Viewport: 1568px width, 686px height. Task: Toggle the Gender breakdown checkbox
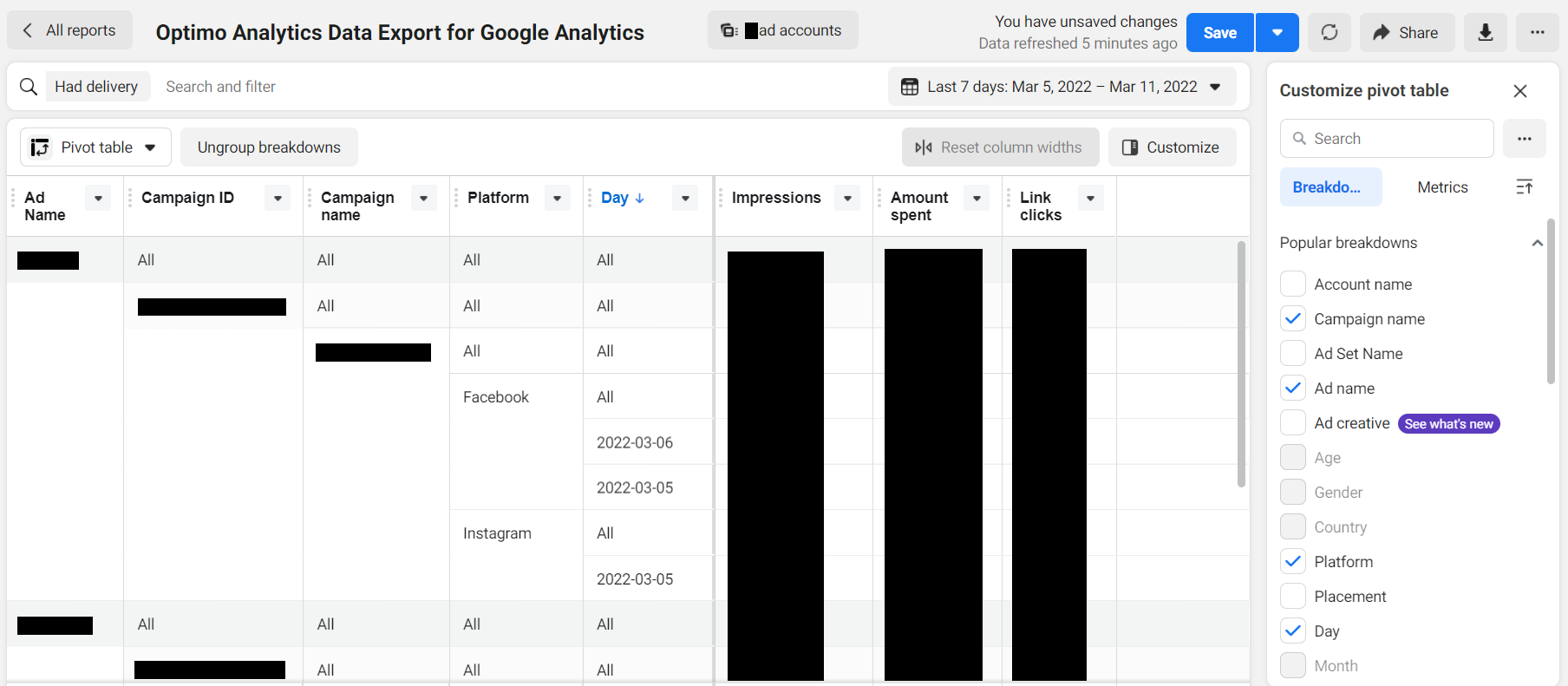tap(1293, 493)
